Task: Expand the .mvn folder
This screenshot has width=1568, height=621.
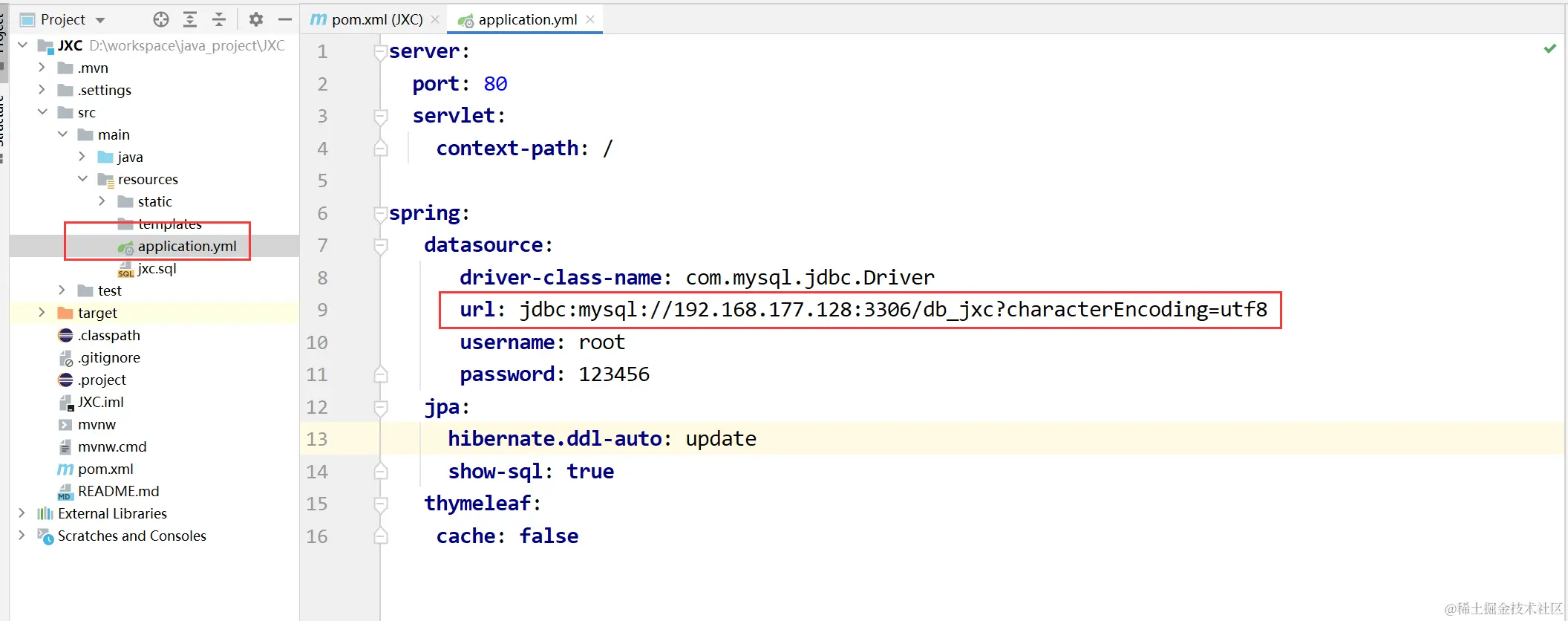Action: [x=42, y=68]
